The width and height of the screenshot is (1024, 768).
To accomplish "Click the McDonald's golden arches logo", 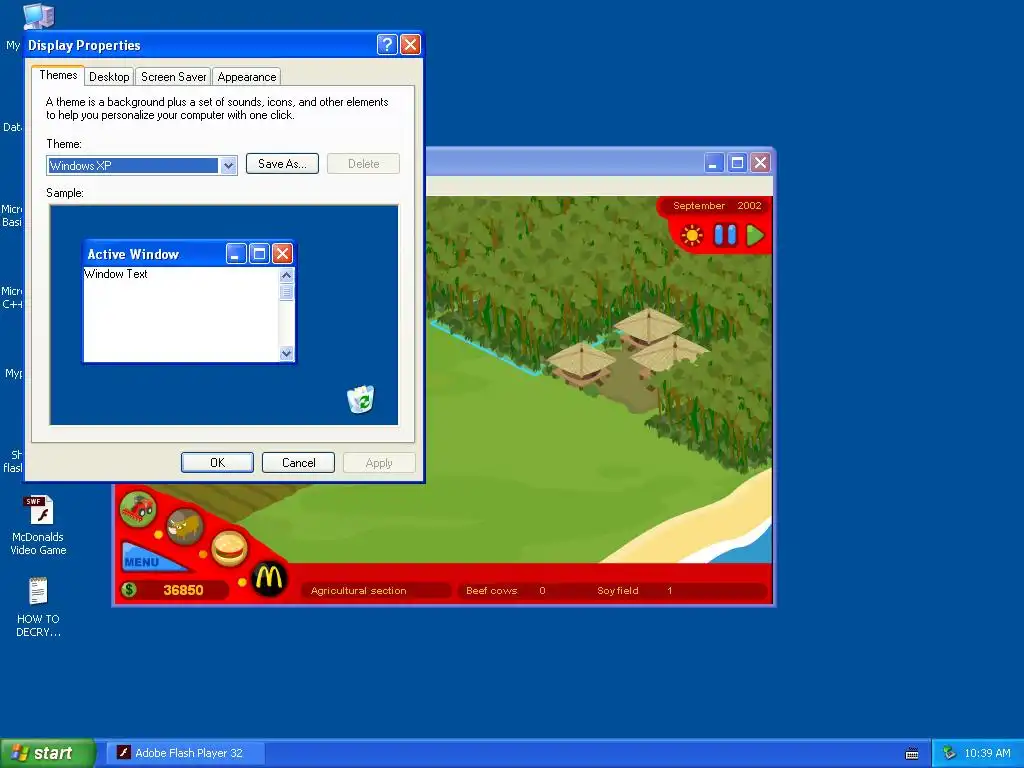I will pyautogui.click(x=269, y=579).
